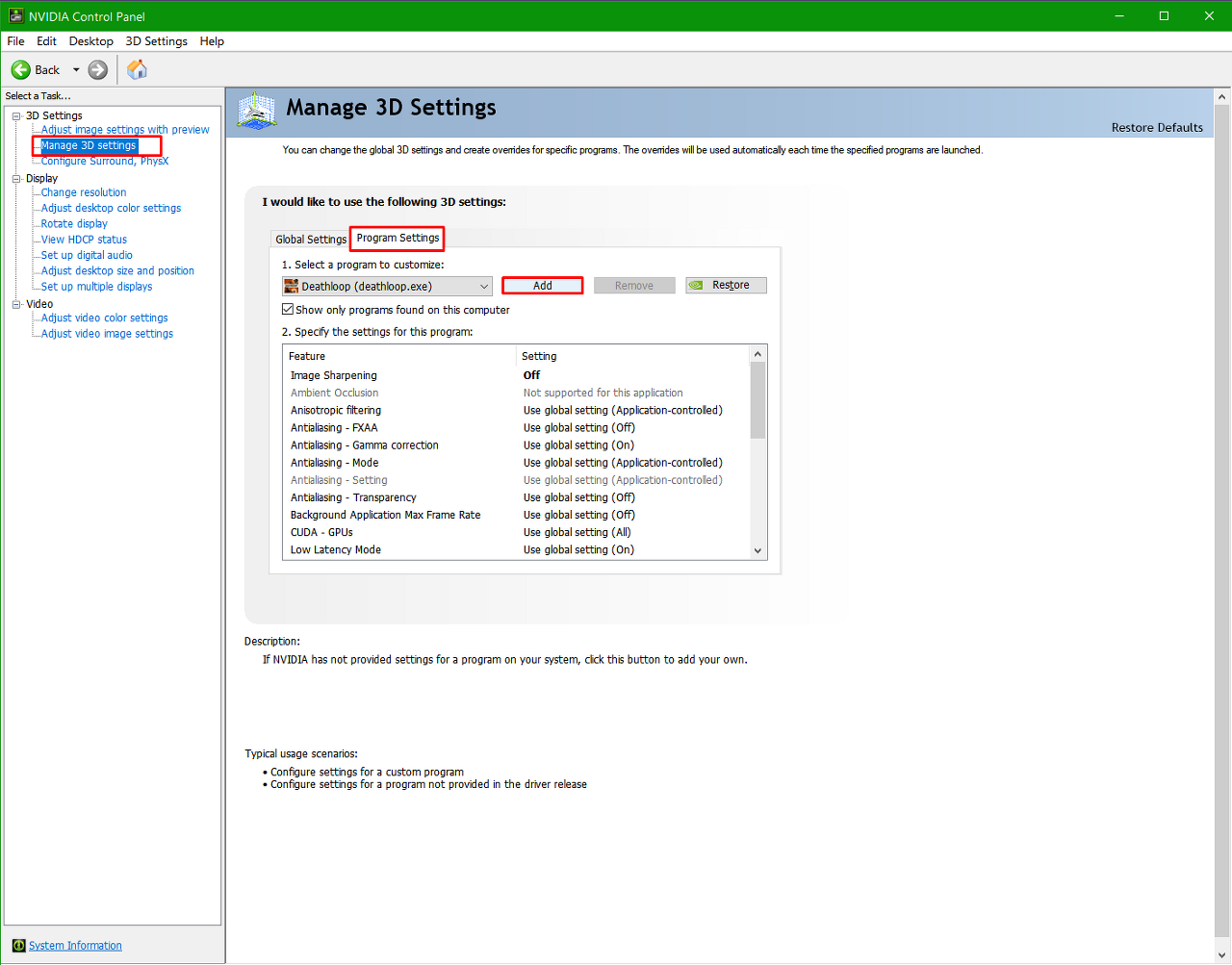
Task: Open the Edit menu
Action: pos(46,41)
